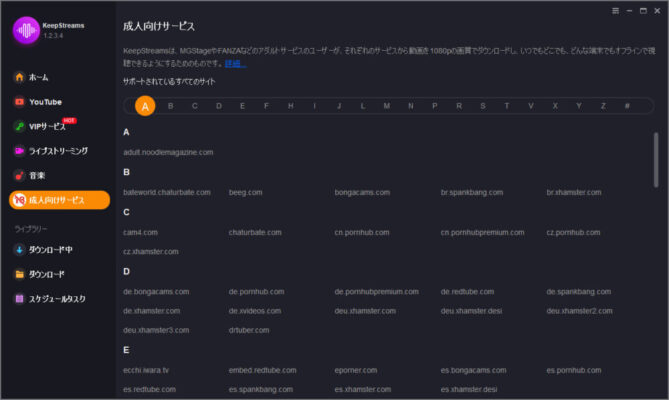Open deu.xhamster.desi site link
Image resolution: width=669 pixels, height=400 pixels.
[471, 311]
